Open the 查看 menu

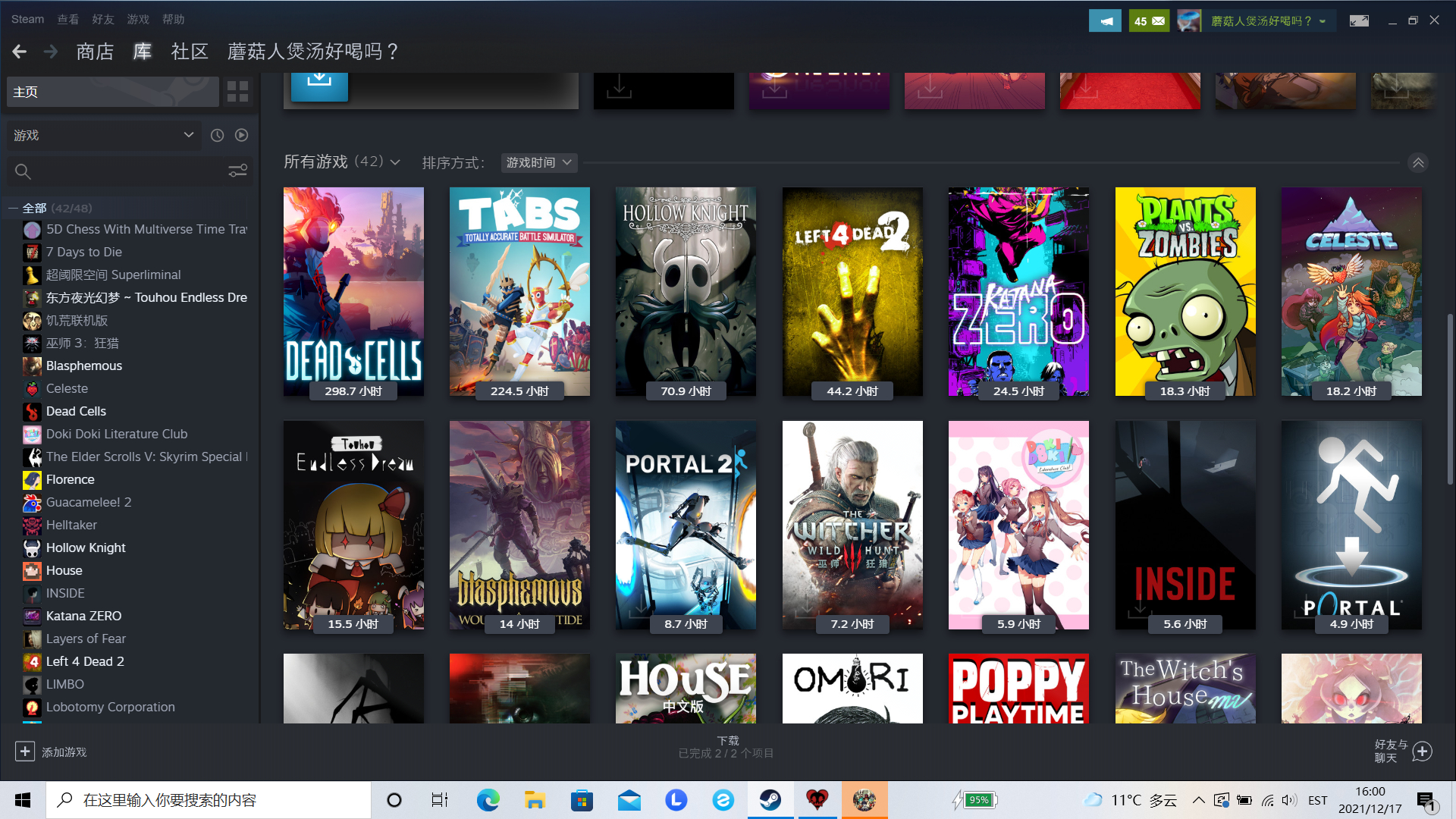[x=68, y=19]
